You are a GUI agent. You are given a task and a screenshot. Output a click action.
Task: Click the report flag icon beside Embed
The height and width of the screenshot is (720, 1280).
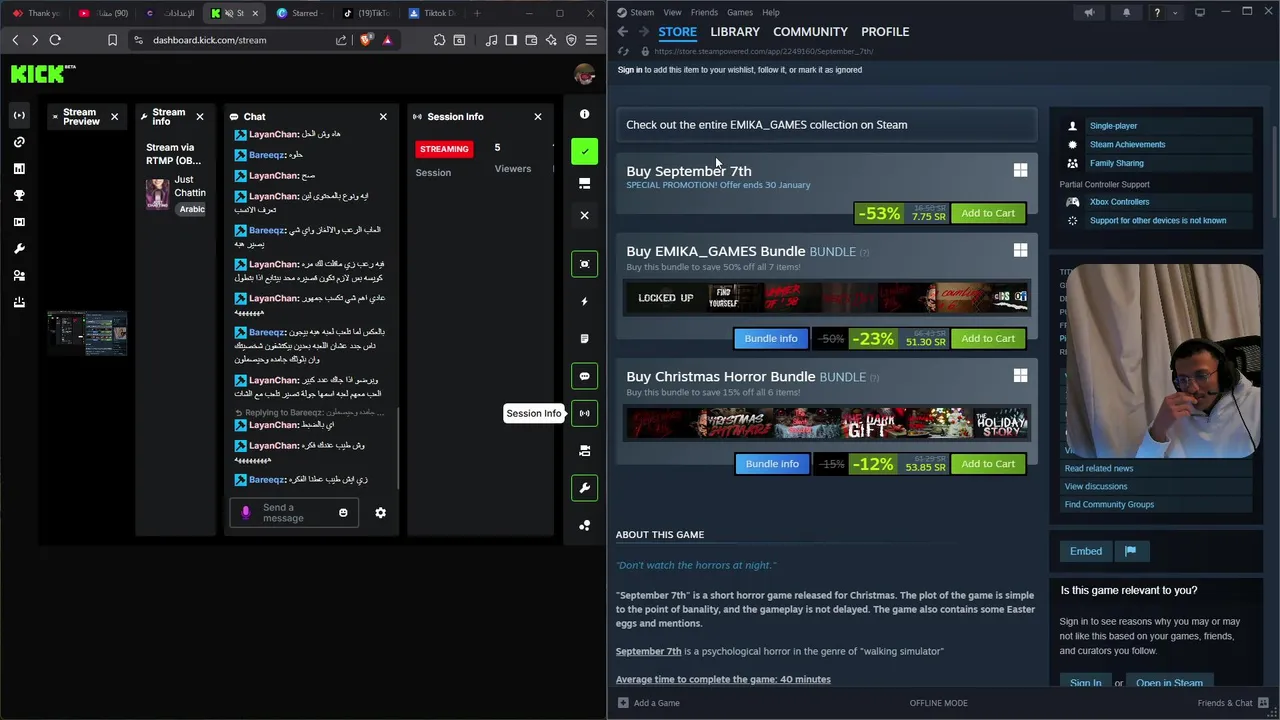click(x=1131, y=551)
